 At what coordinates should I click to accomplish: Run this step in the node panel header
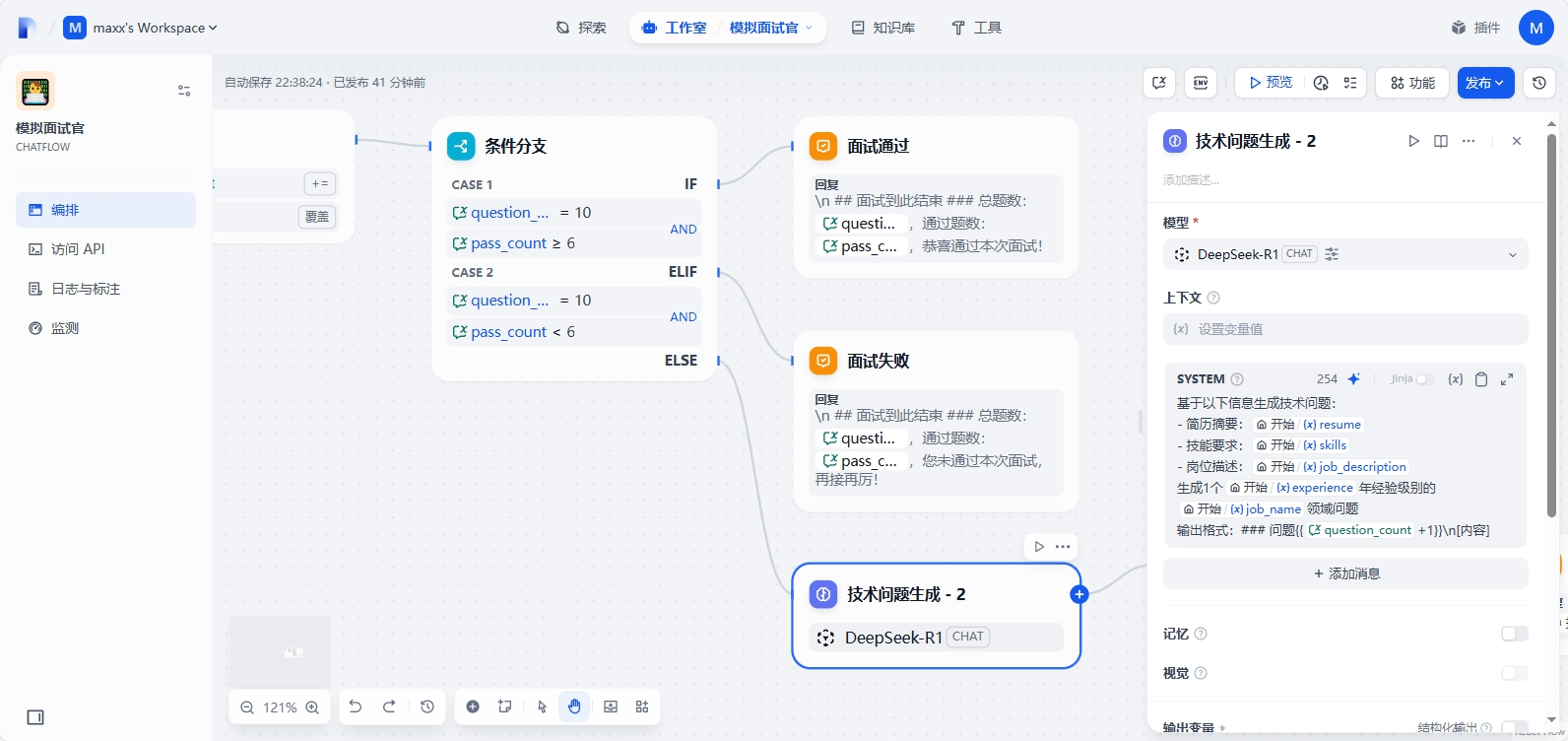click(x=1414, y=141)
